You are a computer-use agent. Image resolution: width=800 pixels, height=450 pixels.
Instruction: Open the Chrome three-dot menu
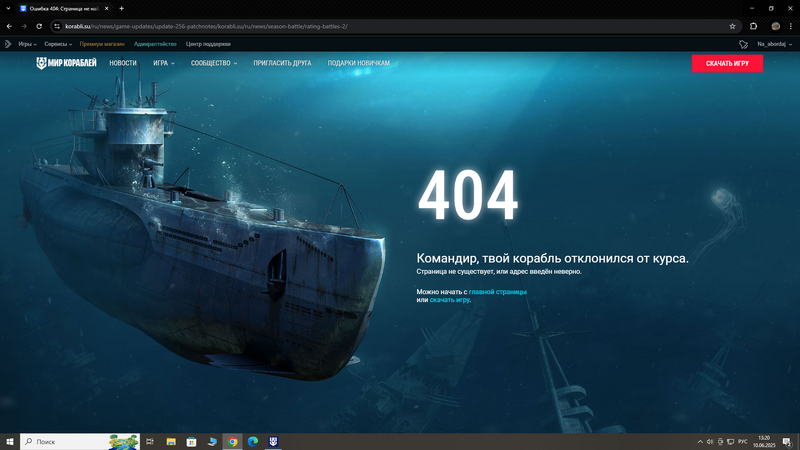click(791, 26)
